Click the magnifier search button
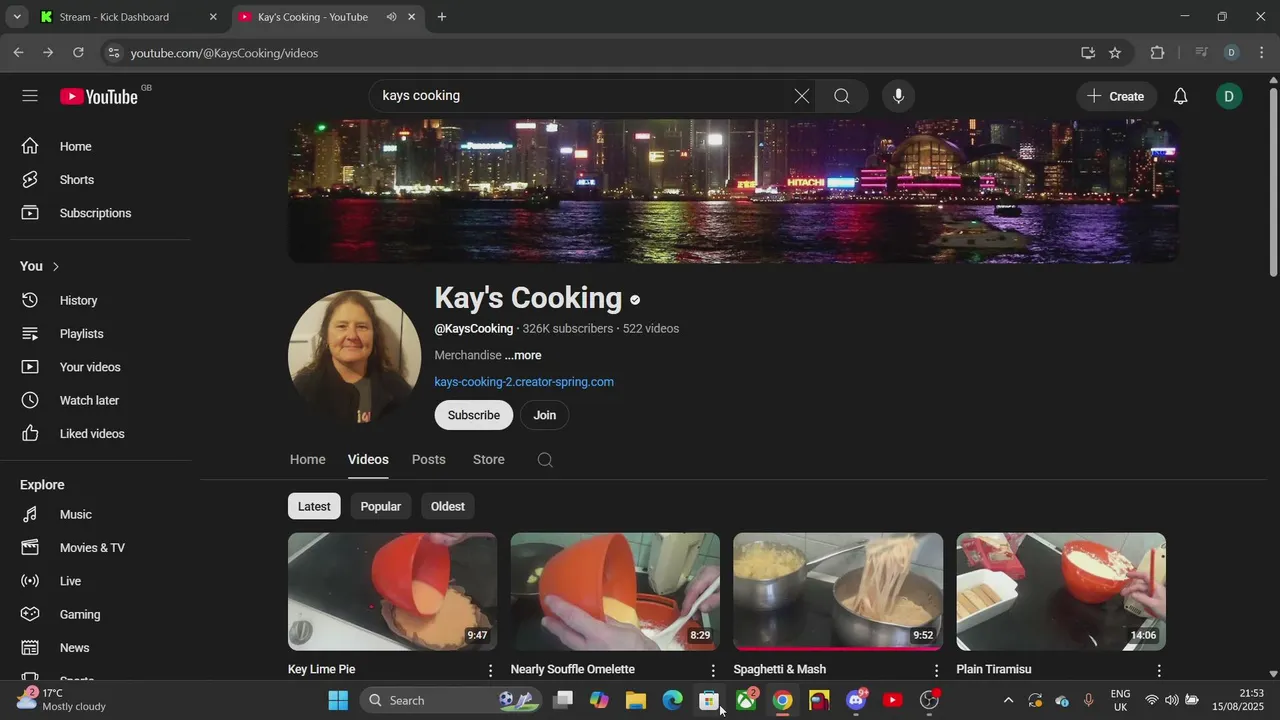The width and height of the screenshot is (1280, 720). click(842, 96)
